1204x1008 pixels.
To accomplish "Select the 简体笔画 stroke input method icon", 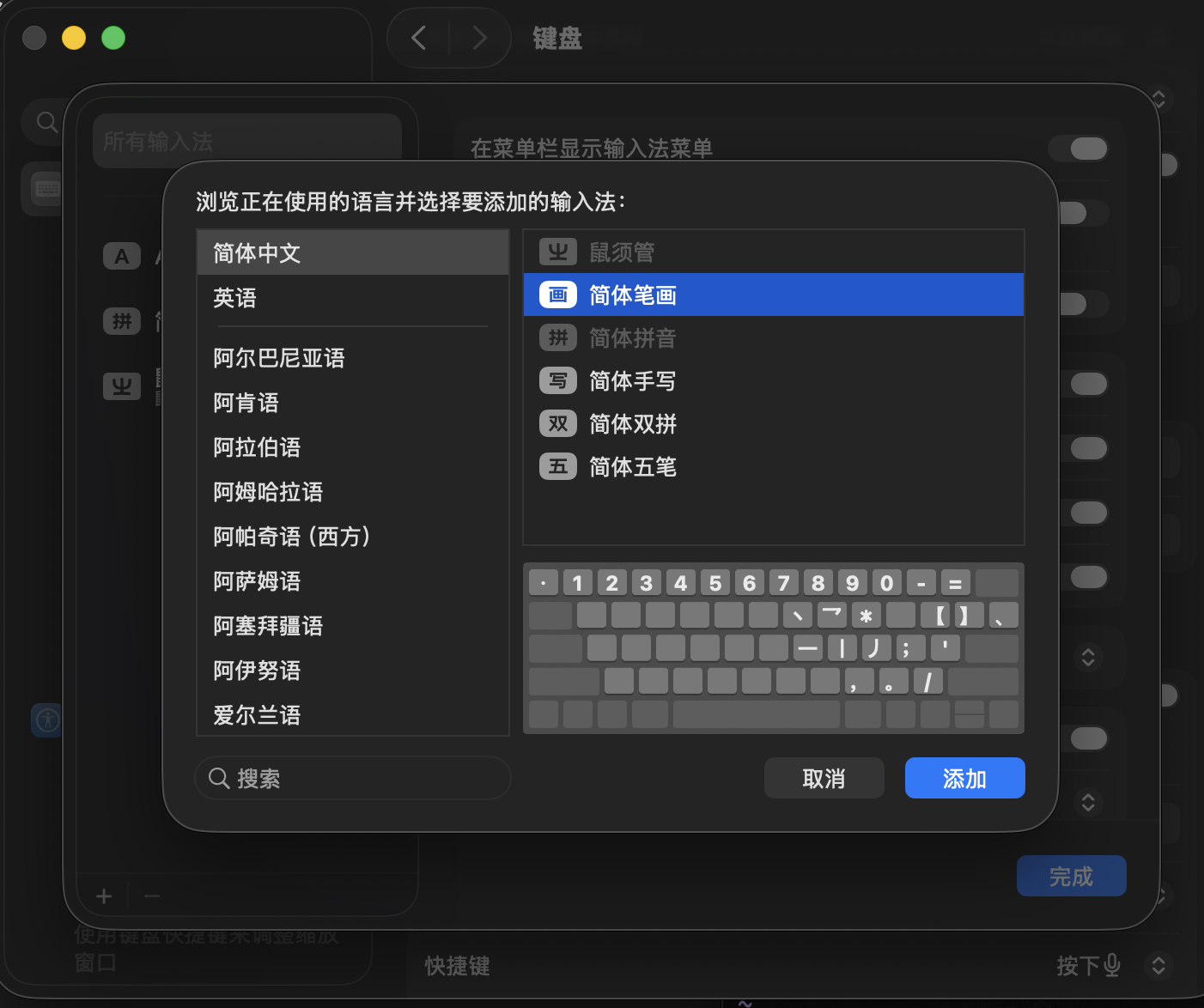I will pos(557,295).
